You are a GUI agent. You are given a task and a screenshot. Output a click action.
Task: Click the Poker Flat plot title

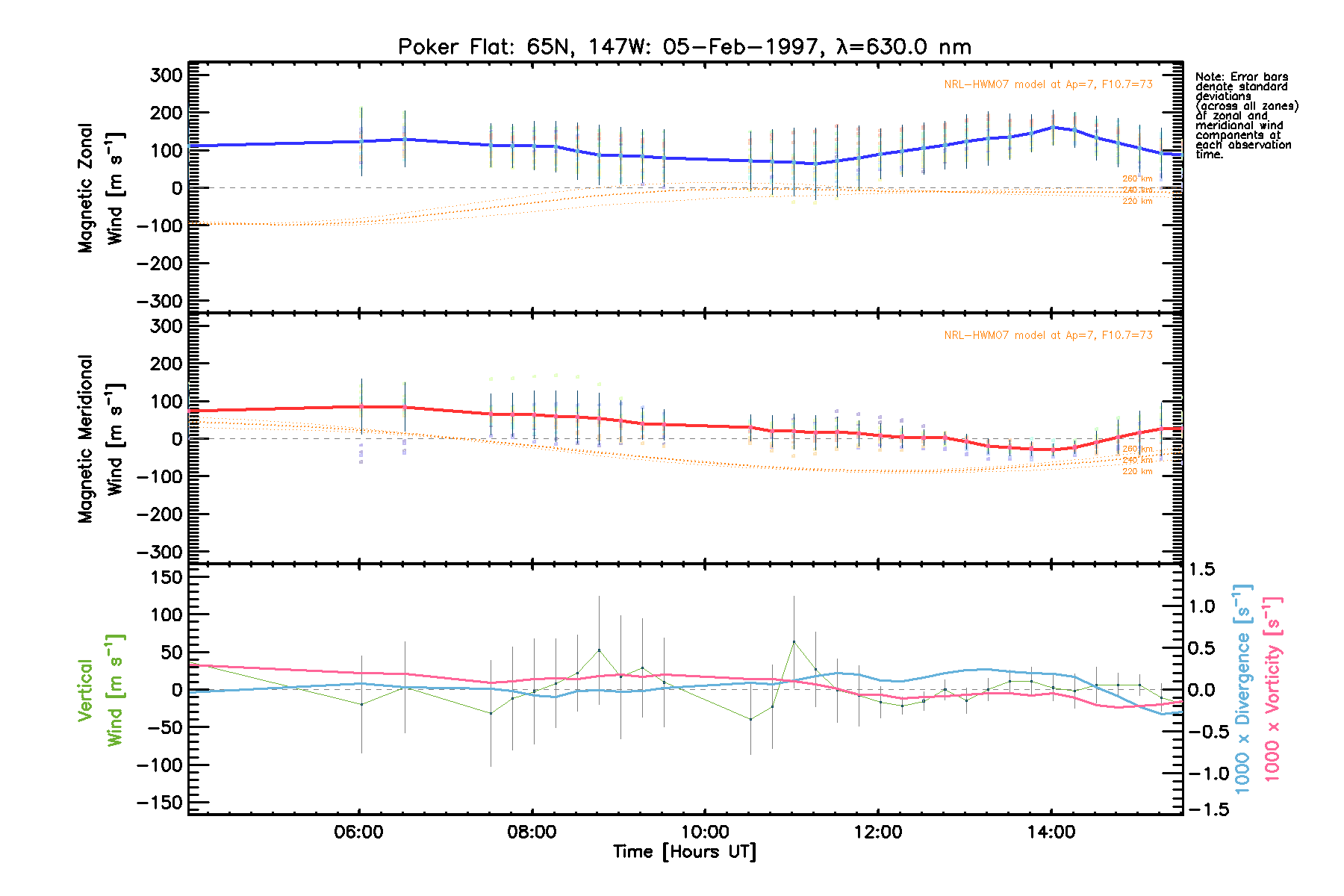click(684, 47)
